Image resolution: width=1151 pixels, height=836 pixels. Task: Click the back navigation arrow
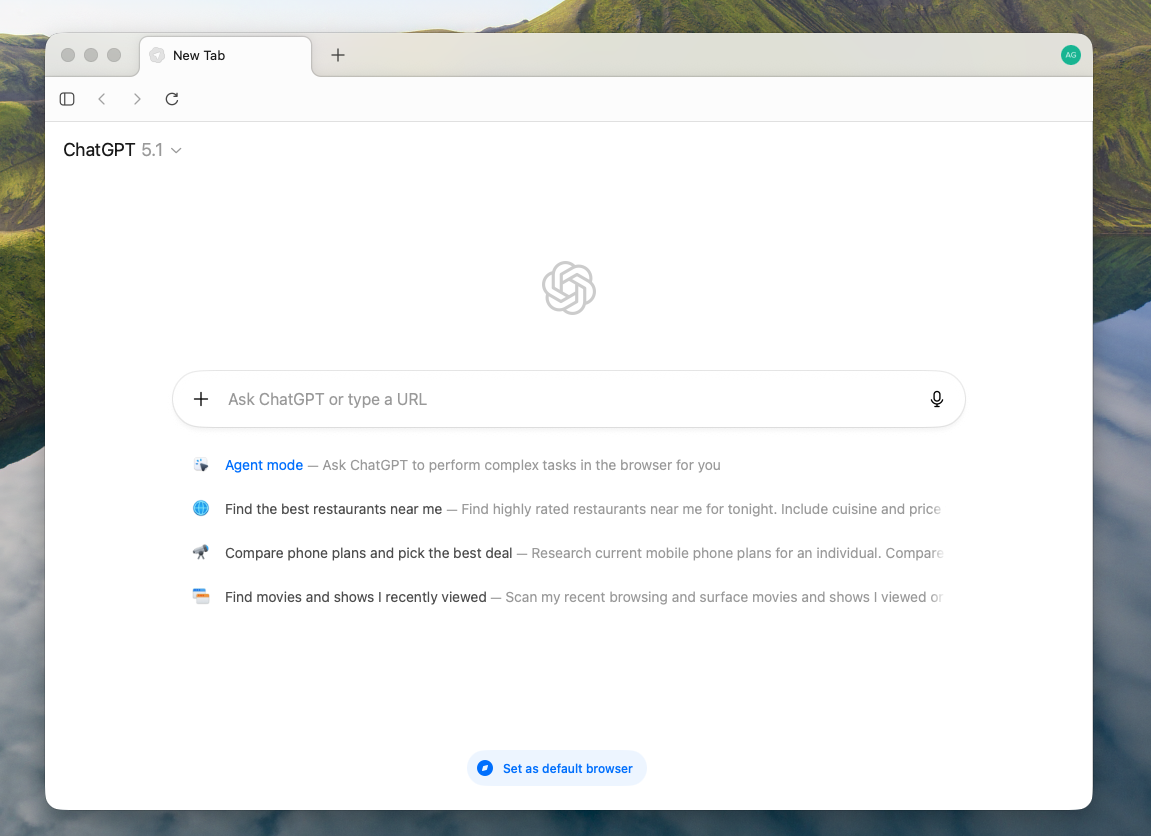(x=102, y=99)
